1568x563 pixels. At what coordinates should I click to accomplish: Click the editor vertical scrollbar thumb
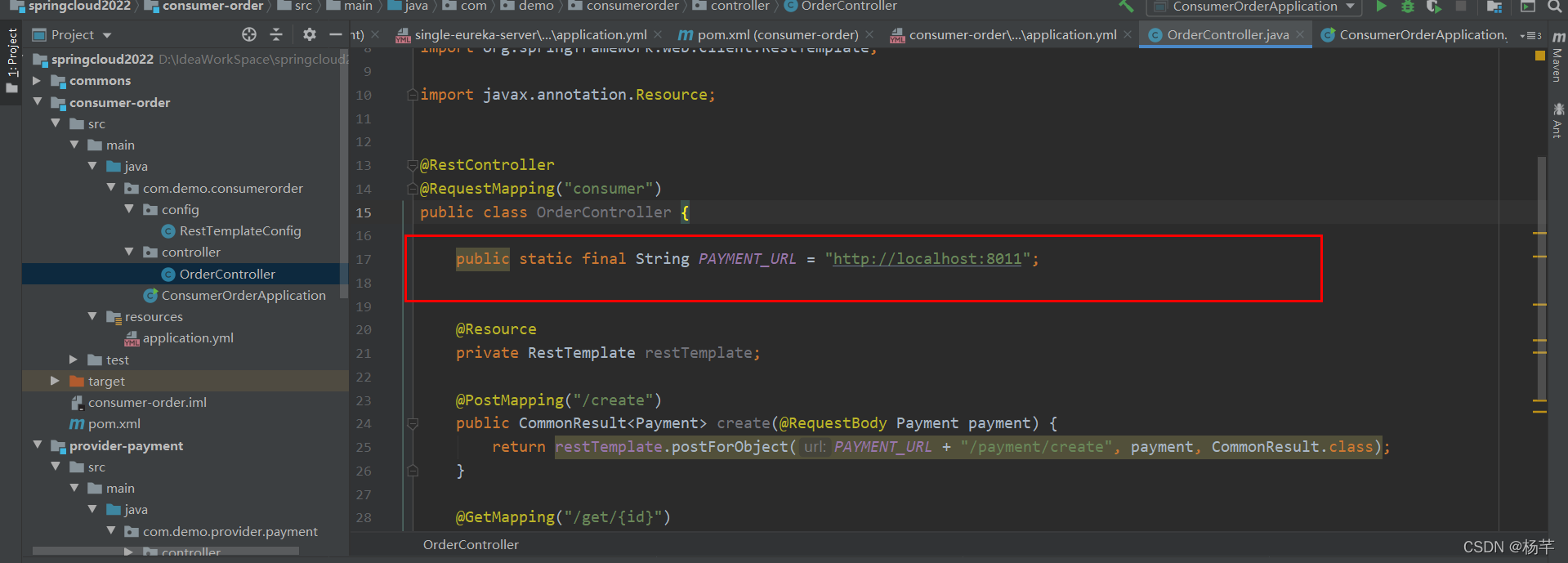tap(1541, 278)
